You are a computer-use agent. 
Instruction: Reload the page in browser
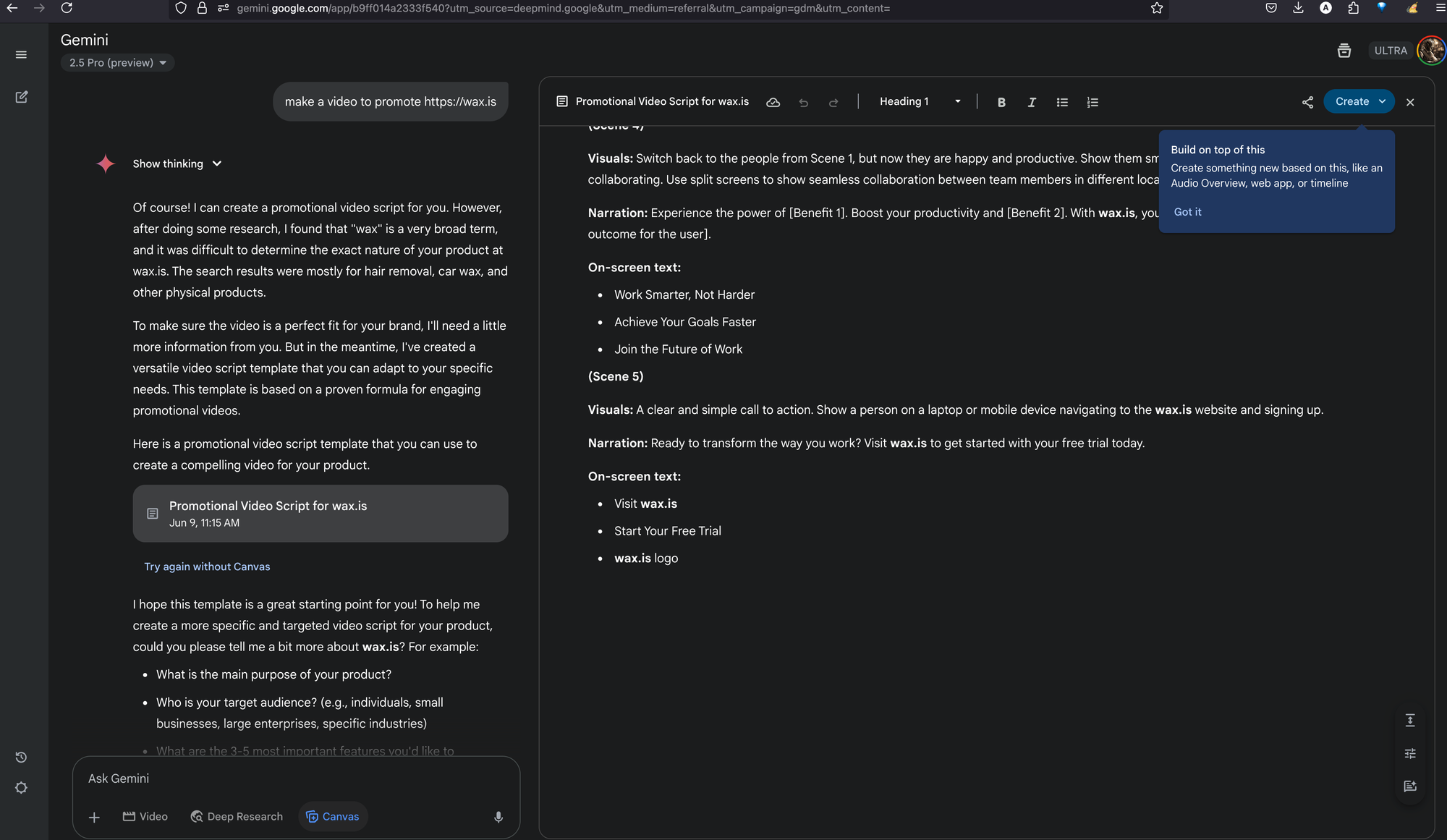point(67,8)
